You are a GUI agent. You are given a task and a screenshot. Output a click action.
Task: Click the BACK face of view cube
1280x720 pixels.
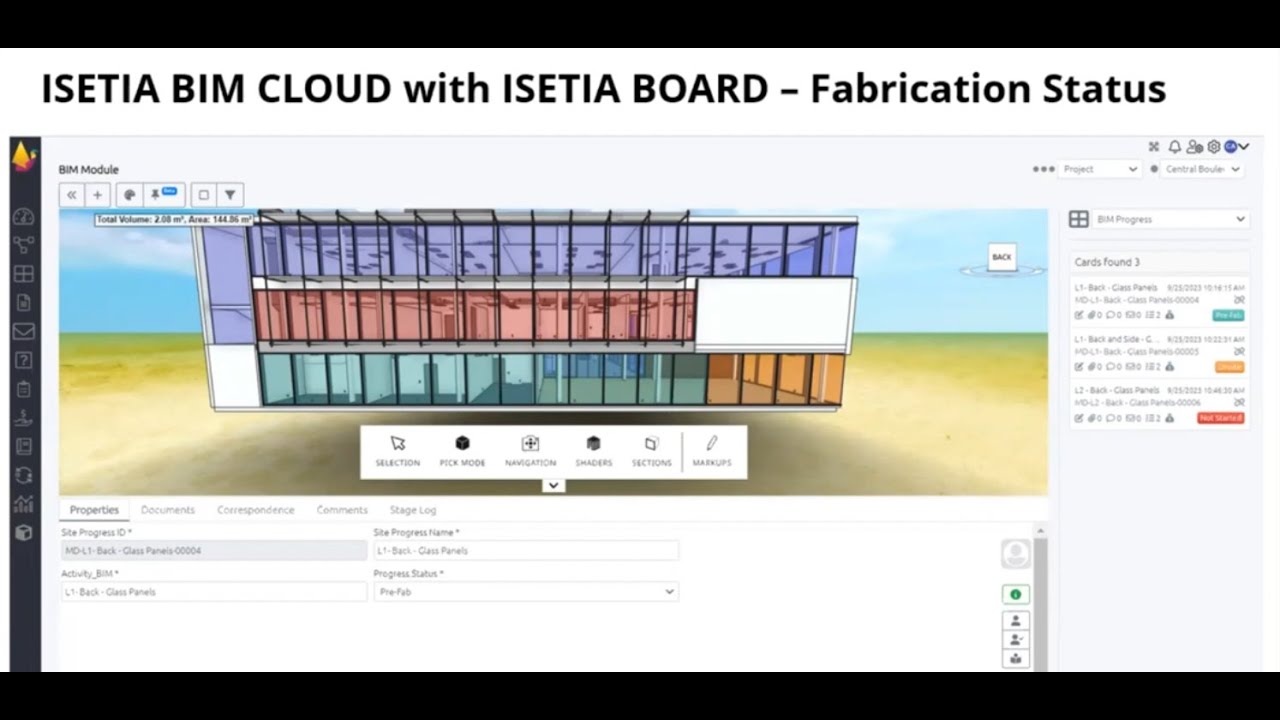coord(1001,257)
